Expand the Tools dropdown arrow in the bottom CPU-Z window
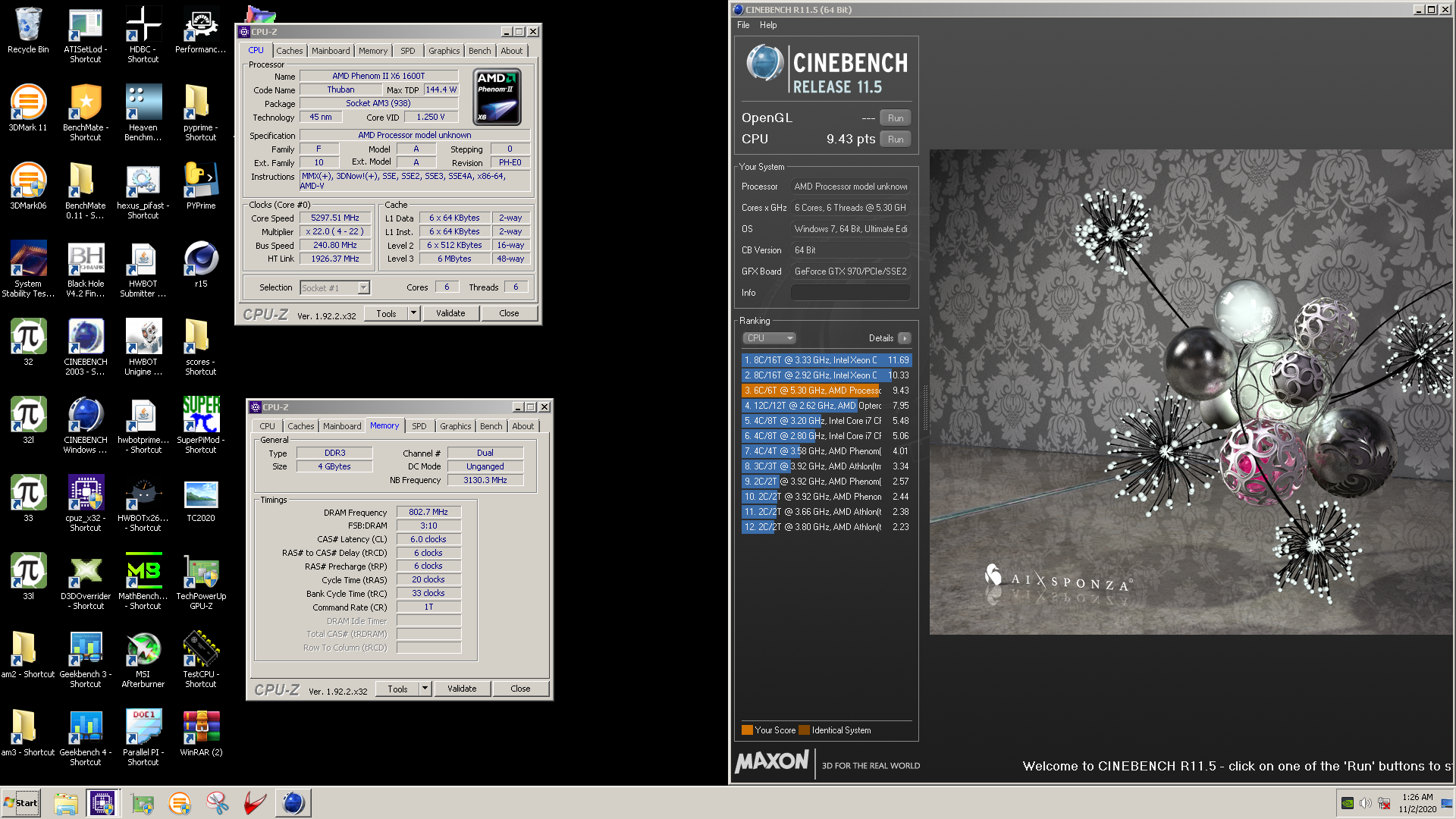 click(425, 689)
